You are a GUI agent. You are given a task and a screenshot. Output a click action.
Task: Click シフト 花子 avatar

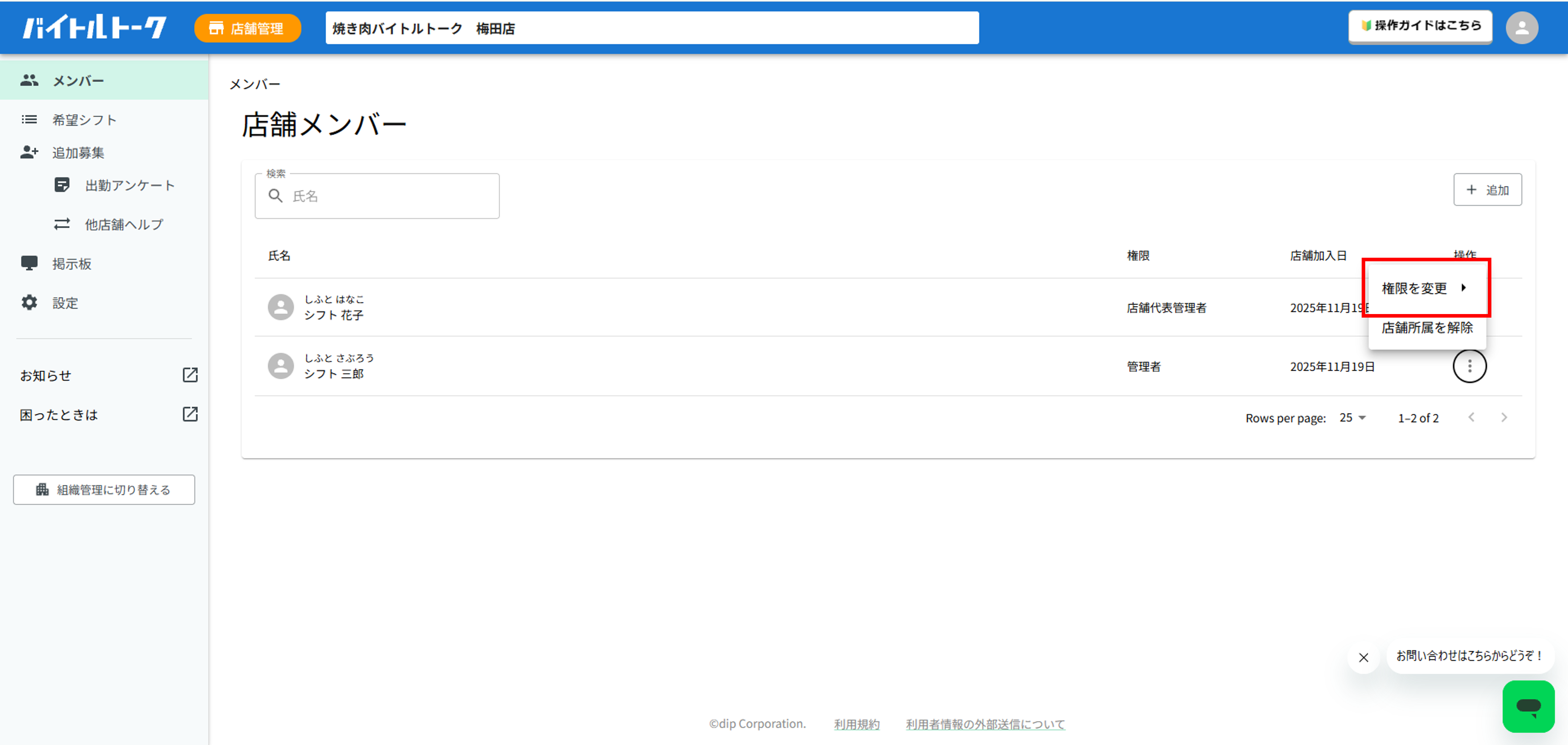[x=280, y=307]
